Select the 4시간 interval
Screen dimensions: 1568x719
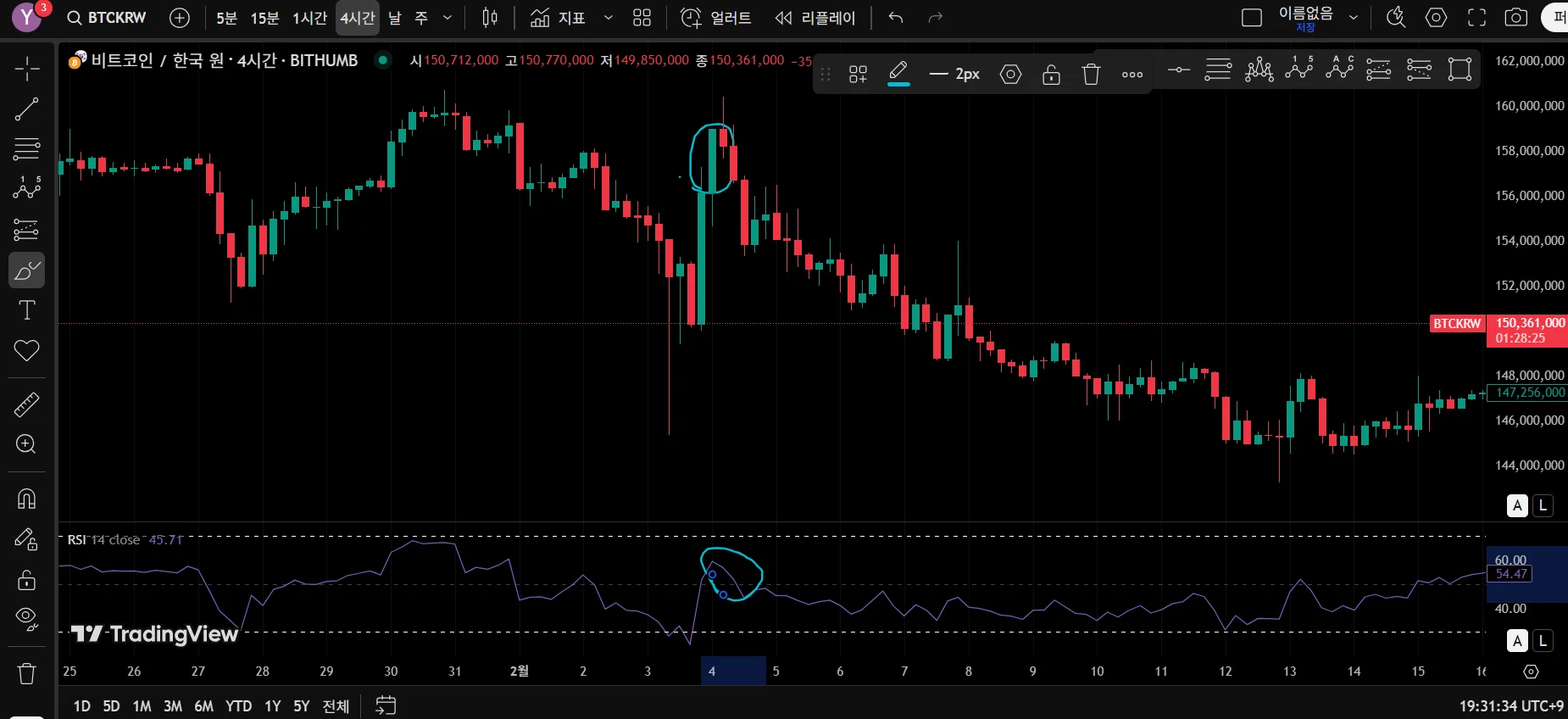click(358, 18)
